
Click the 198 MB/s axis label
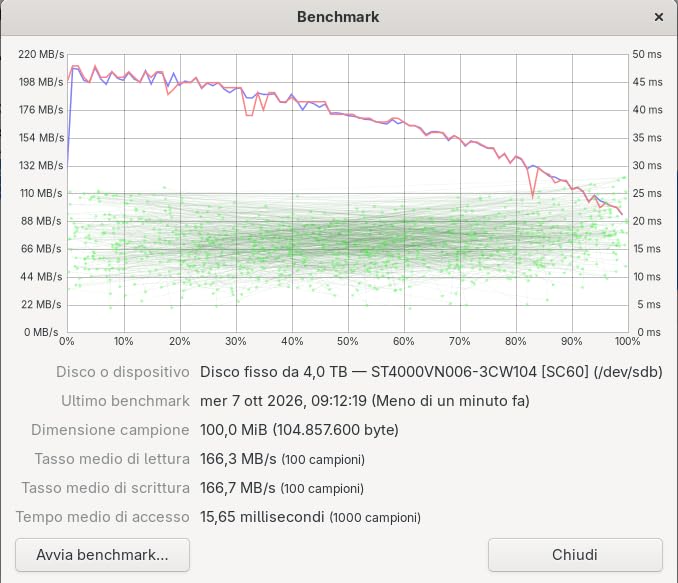click(x=41, y=82)
